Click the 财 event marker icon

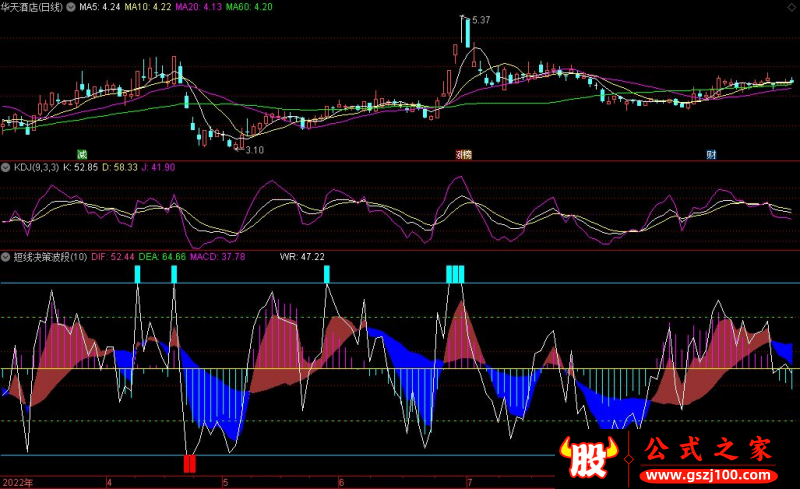711,154
